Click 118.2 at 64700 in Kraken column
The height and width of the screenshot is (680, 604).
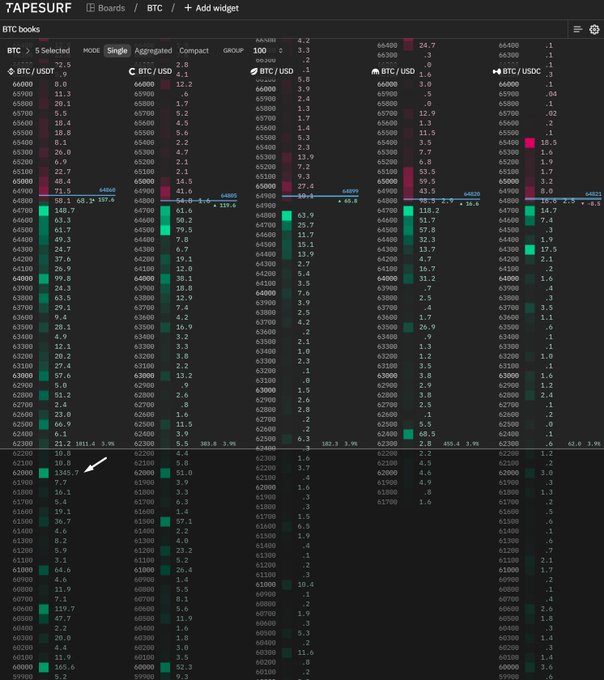[429, 210]
